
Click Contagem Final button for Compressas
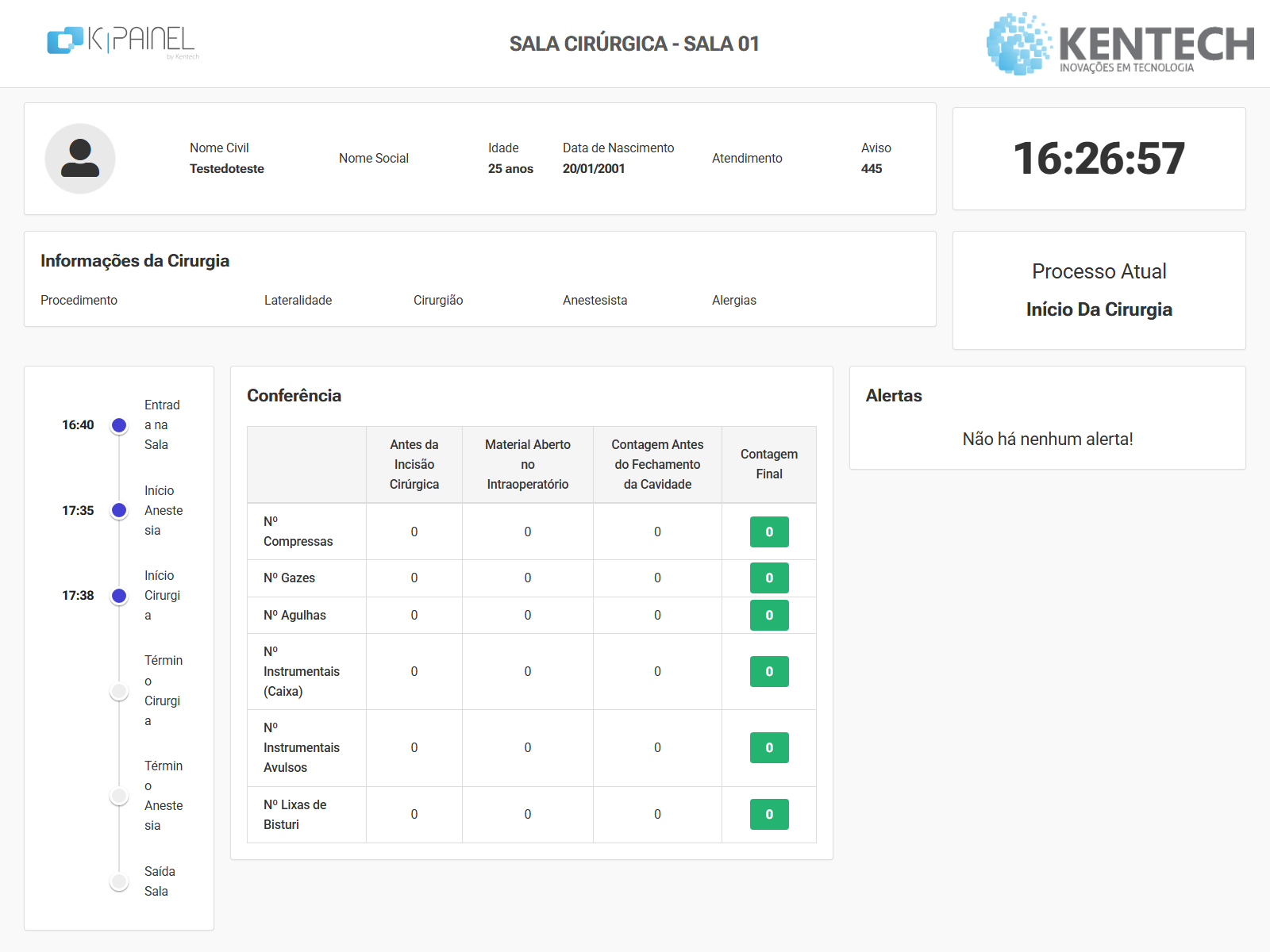[769, 532]
